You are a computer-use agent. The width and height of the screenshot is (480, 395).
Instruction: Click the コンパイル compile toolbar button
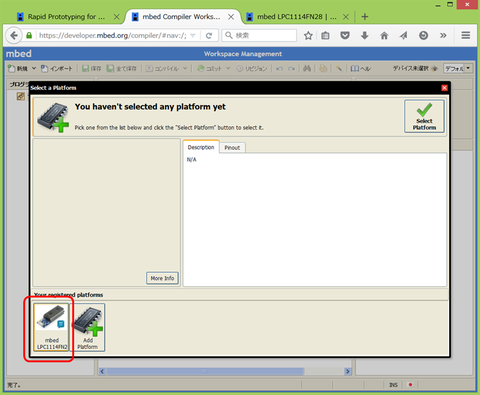pos(162,68)
